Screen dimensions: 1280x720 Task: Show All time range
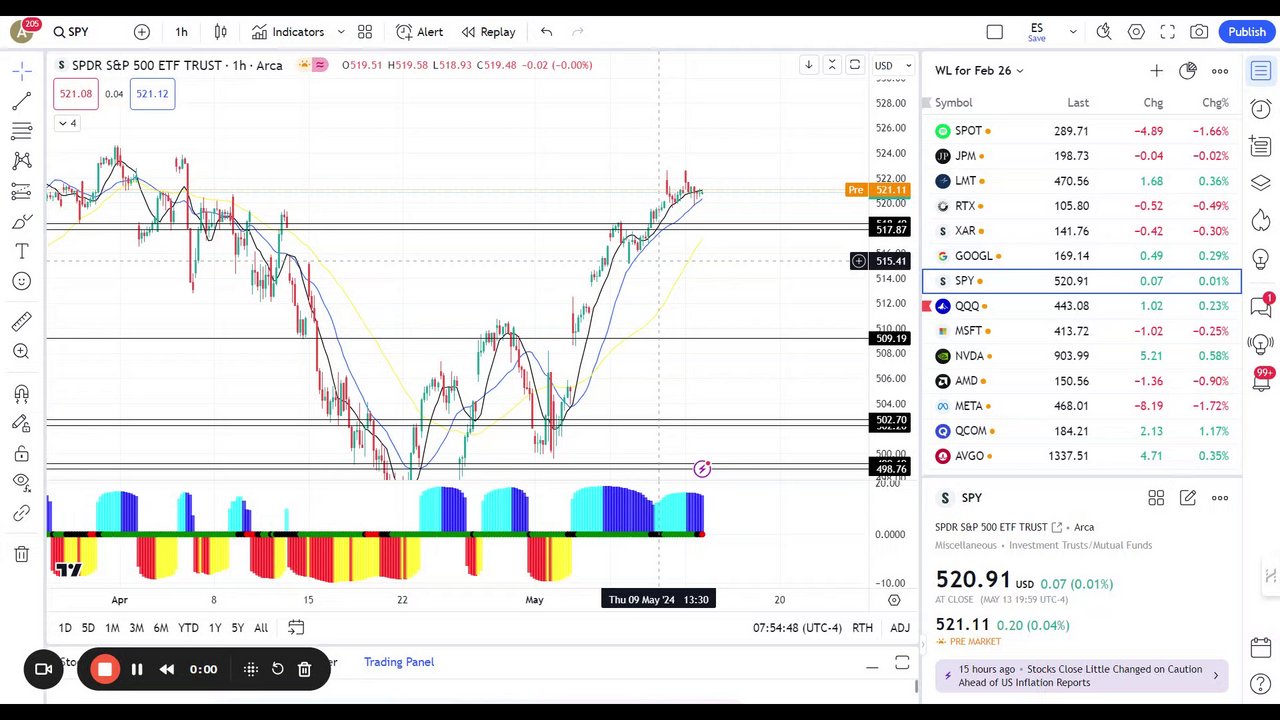(x=261, y=628)
